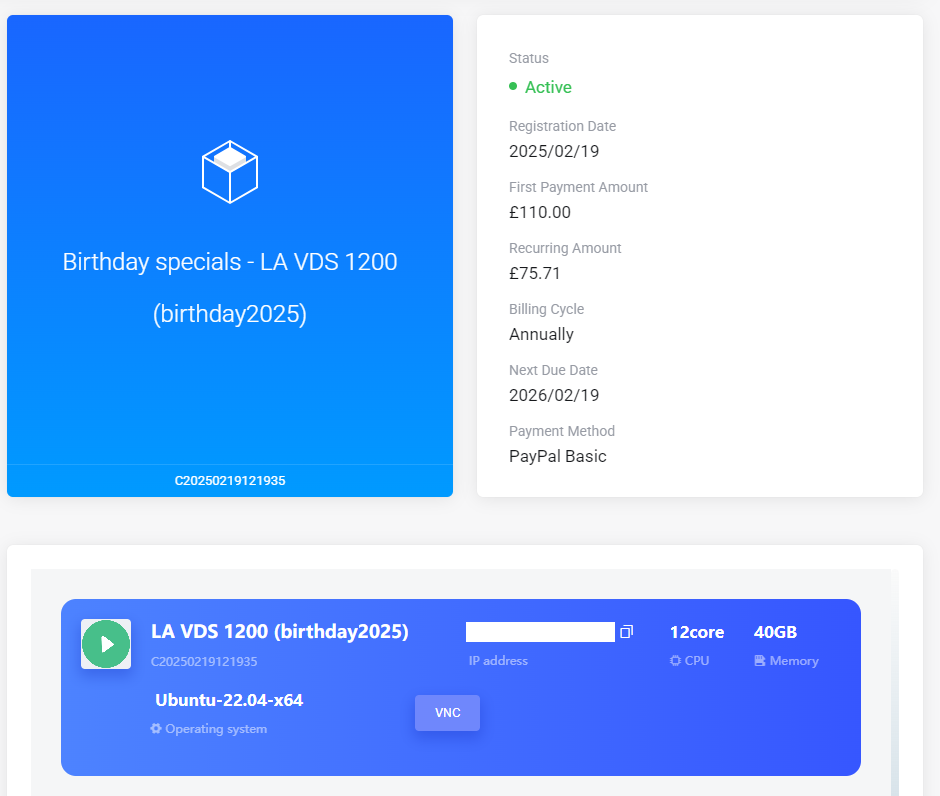Click the 40GB memory value
The image size is (940, 796).
[x=775, y=632]
